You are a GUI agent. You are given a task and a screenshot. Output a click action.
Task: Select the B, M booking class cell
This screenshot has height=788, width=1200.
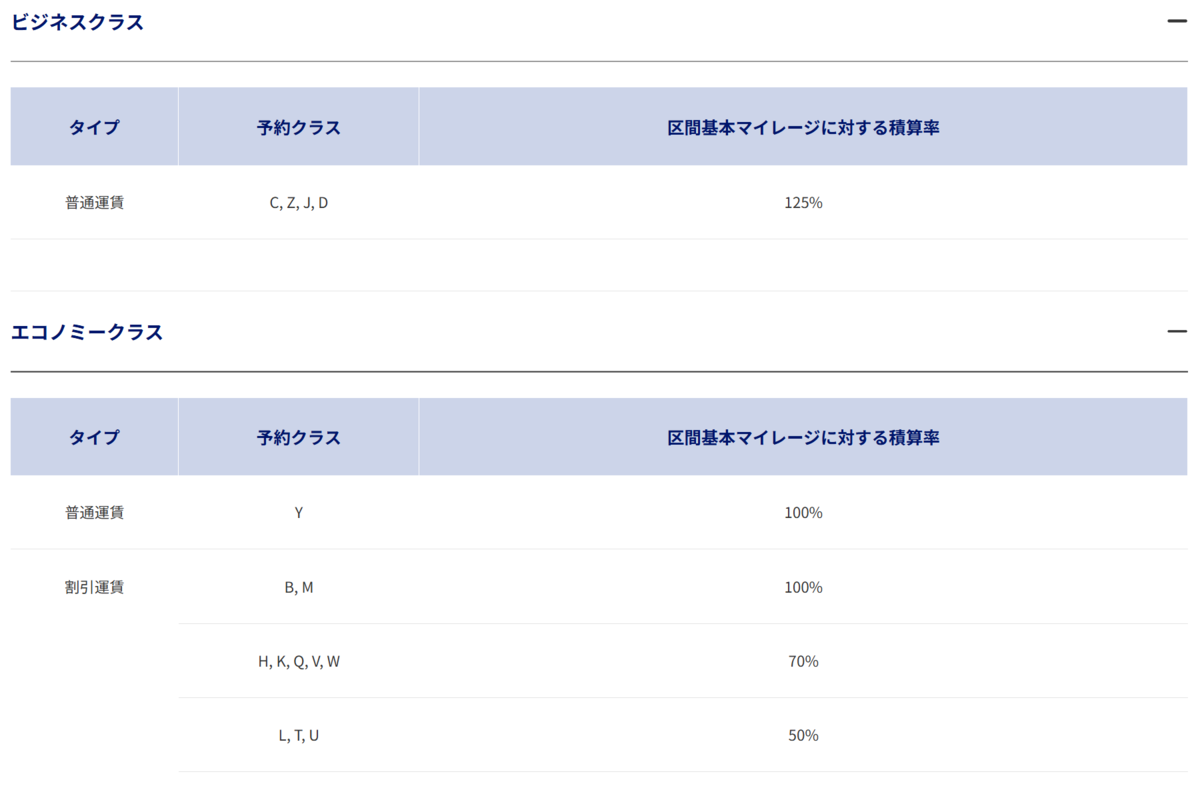coord(299,587)
